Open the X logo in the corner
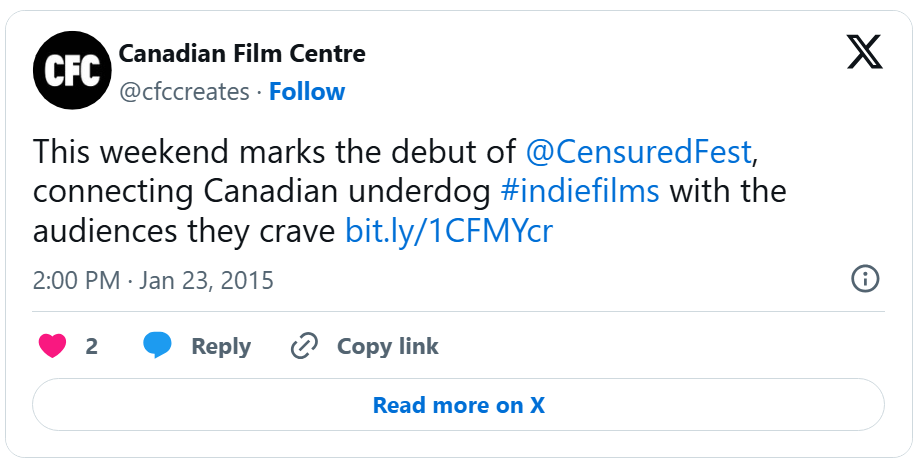916x462 pixels. tap(864, 53)
